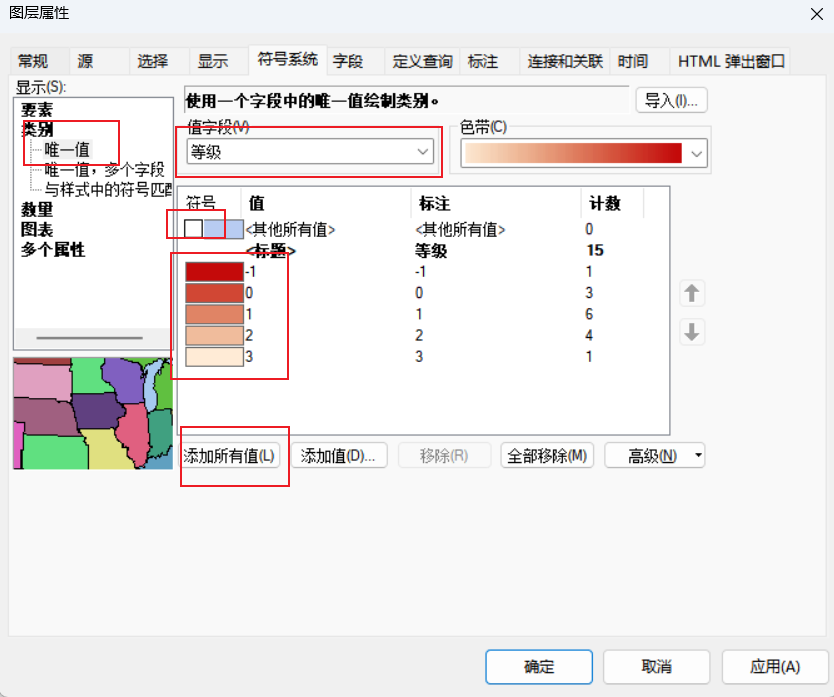Select 多个属性 in the display list
This screenshot has height=697, width=834.
click(53, 249)
